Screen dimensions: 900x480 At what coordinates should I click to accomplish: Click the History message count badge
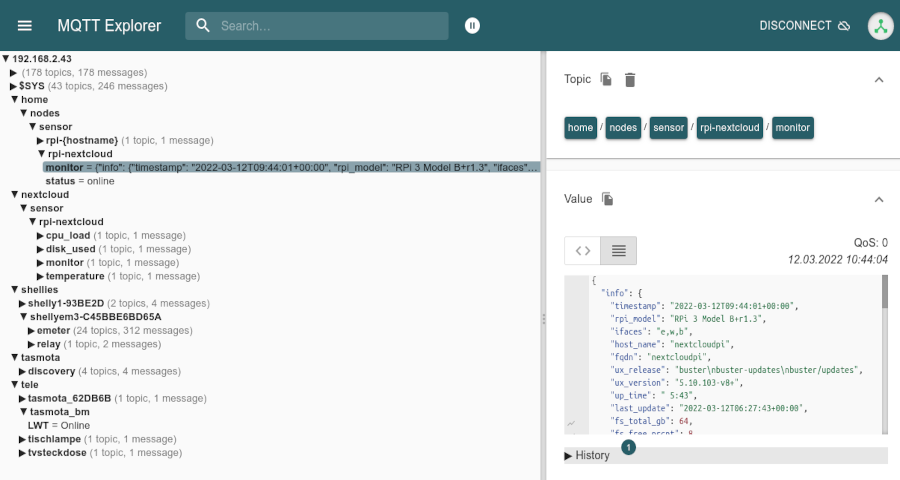click(629, 447)
